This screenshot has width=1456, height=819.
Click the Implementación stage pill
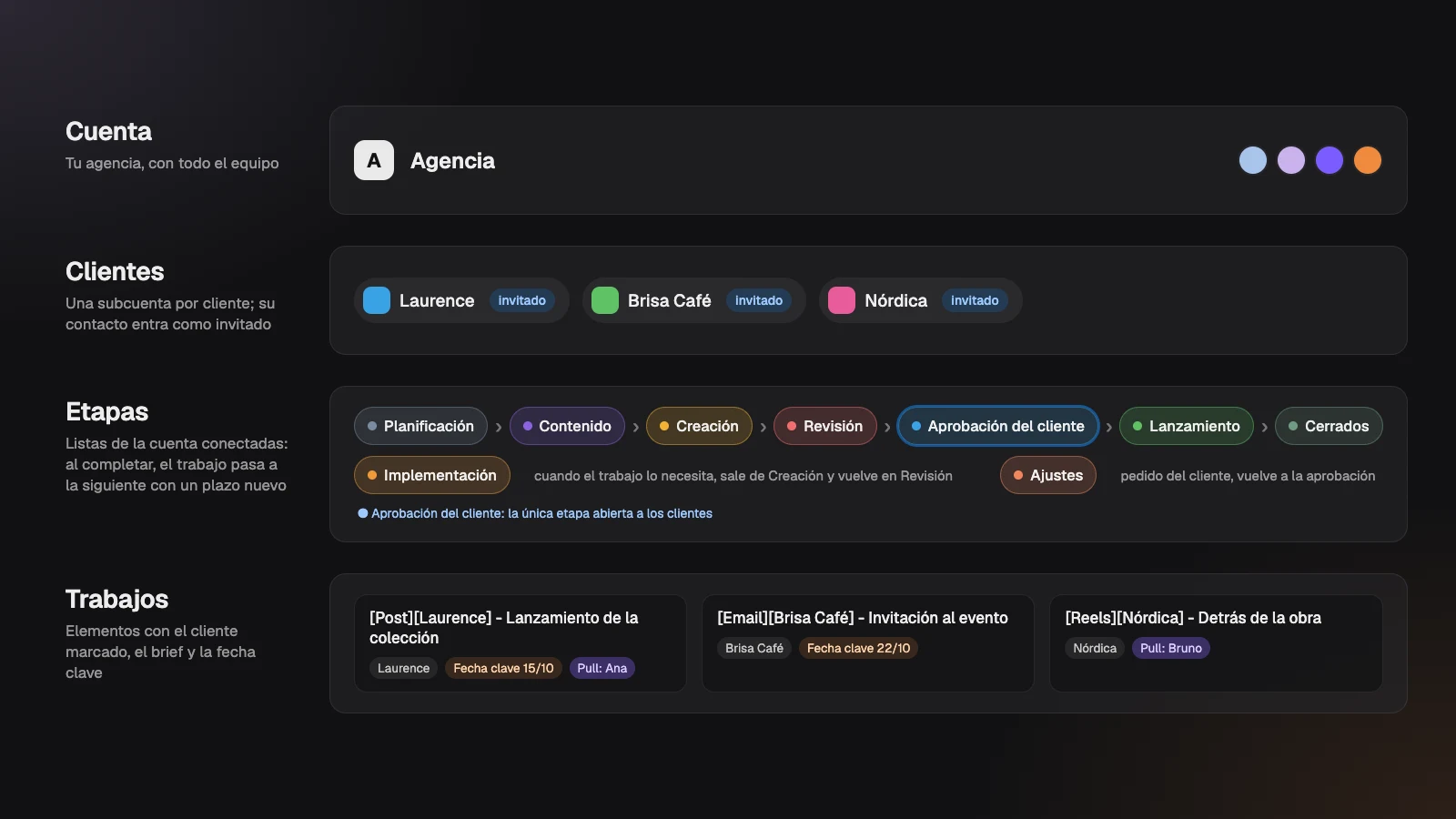pos(432,475)
